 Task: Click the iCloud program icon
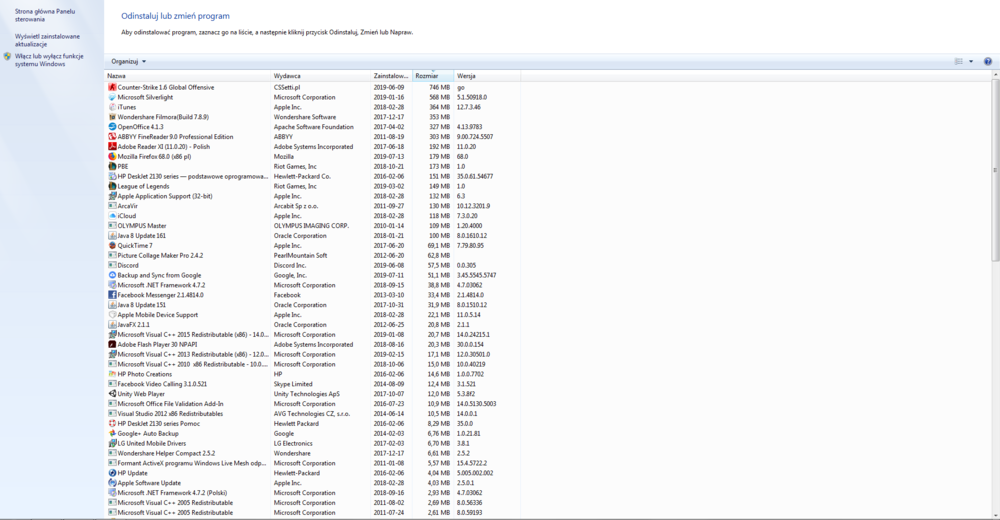(112, 216)
